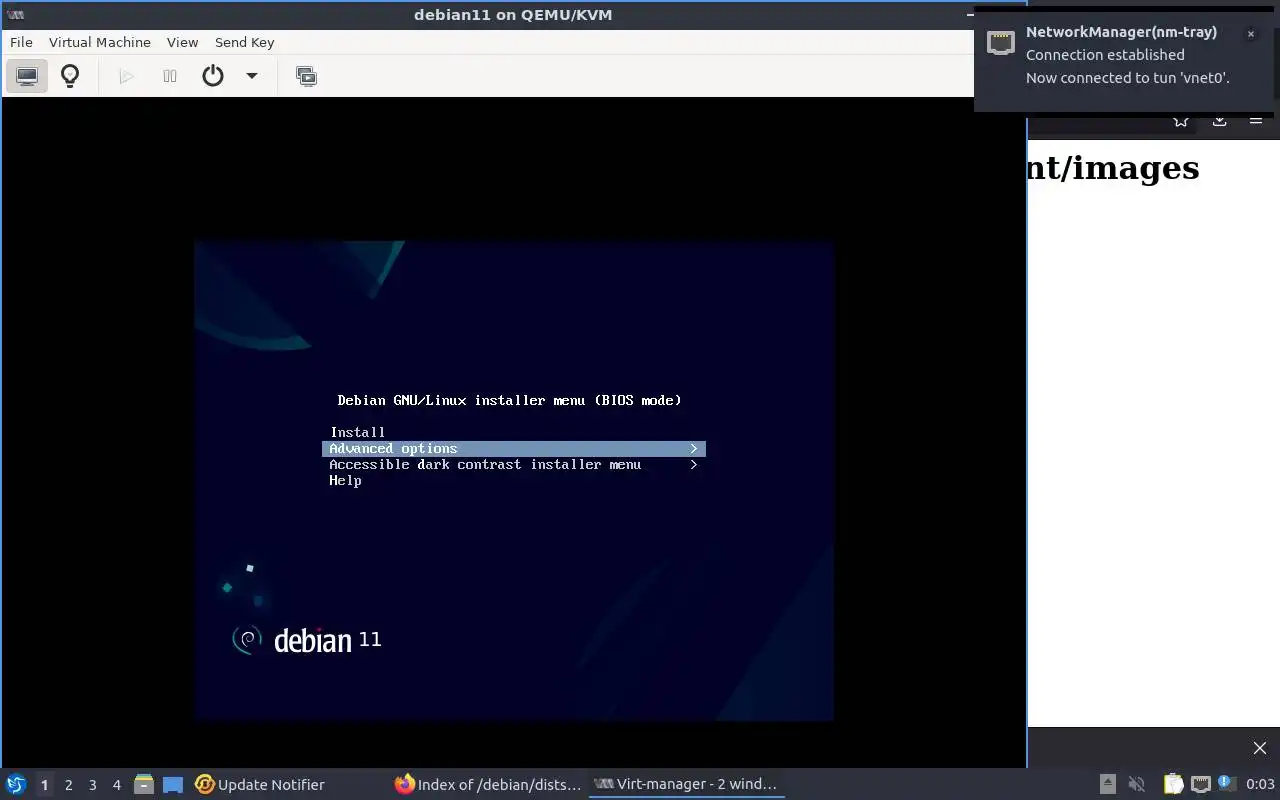Show the graphical console view
Viewport: 1280px width, 800px height.
pos(27,76)
